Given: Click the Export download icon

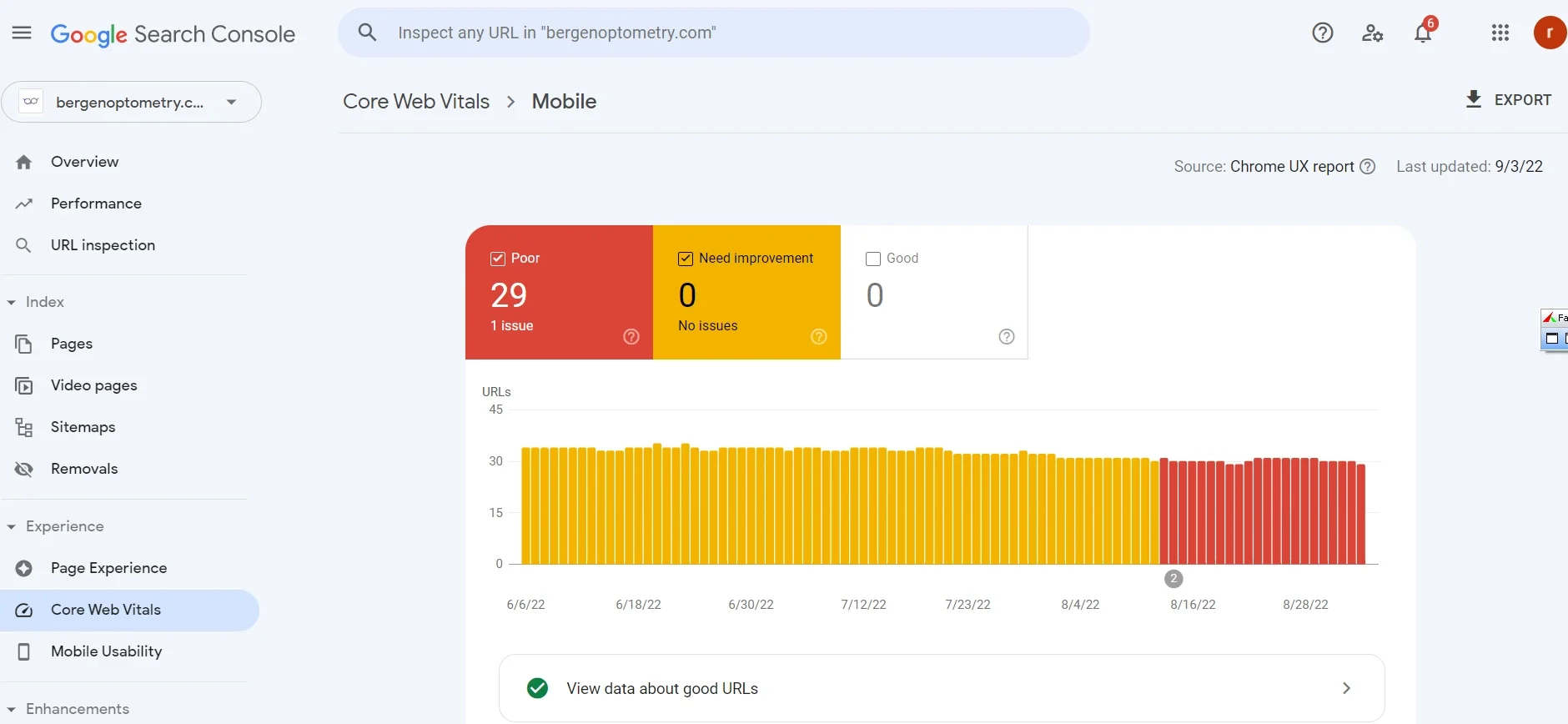Looking at the screenshot, I should [1474, 99].
